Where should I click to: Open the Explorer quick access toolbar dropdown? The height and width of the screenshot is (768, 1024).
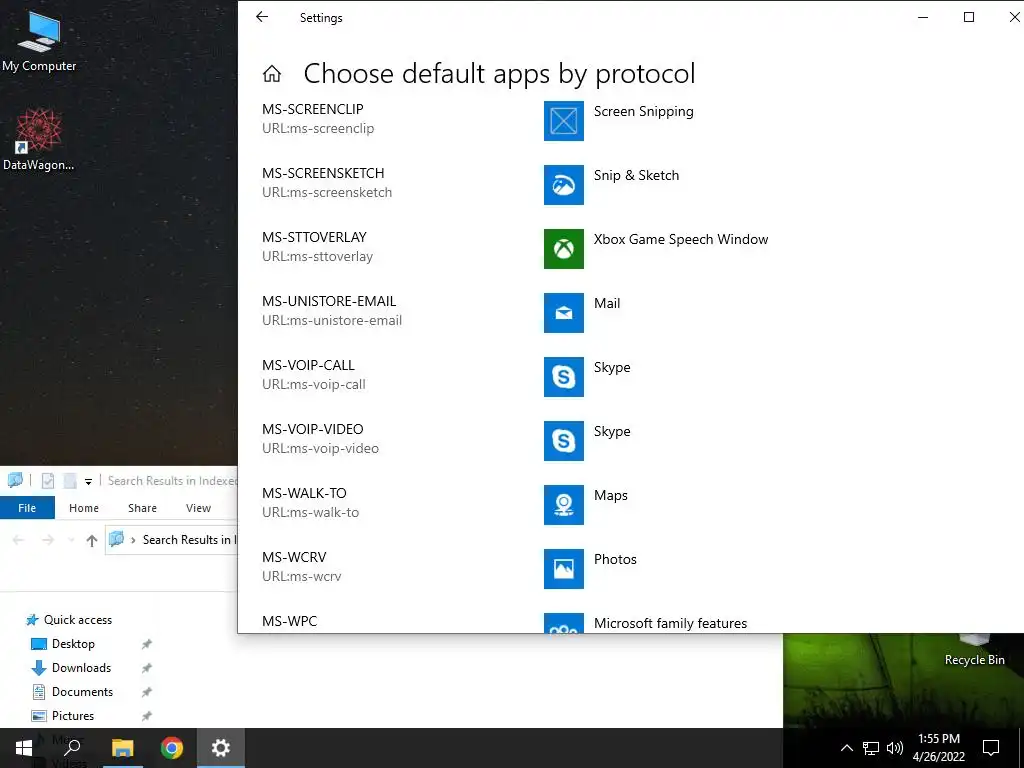pyautogui.click(x=88, y=482)
